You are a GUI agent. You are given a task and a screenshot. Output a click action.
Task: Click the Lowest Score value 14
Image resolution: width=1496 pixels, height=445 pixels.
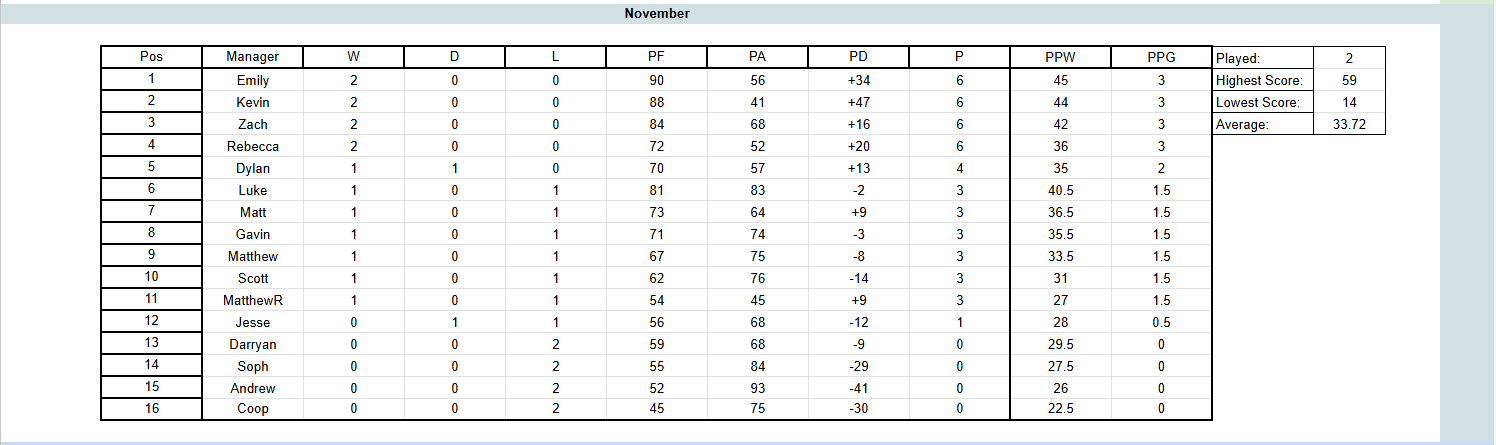(1349, 102)
